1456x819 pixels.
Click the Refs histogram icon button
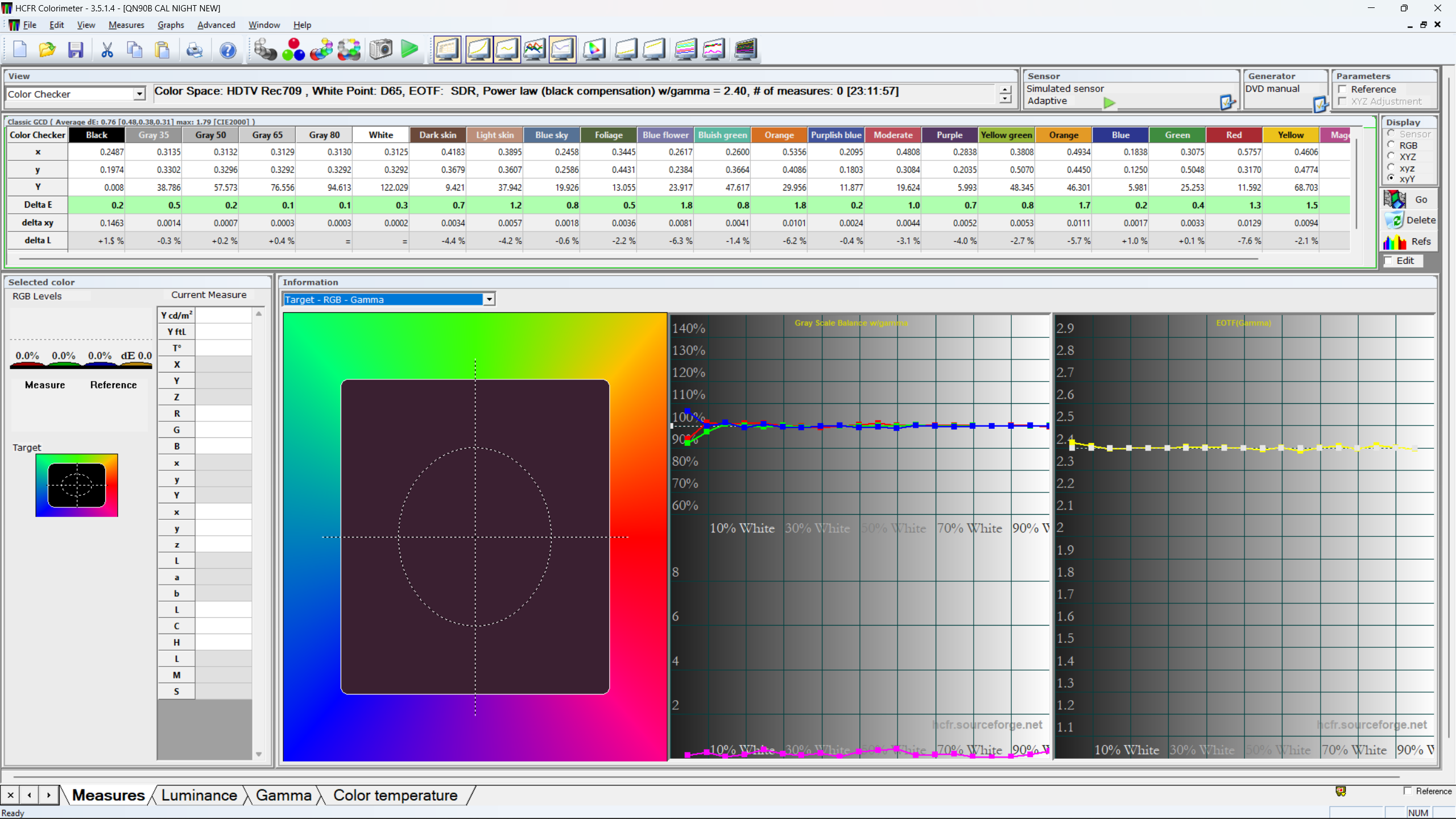1408,242
